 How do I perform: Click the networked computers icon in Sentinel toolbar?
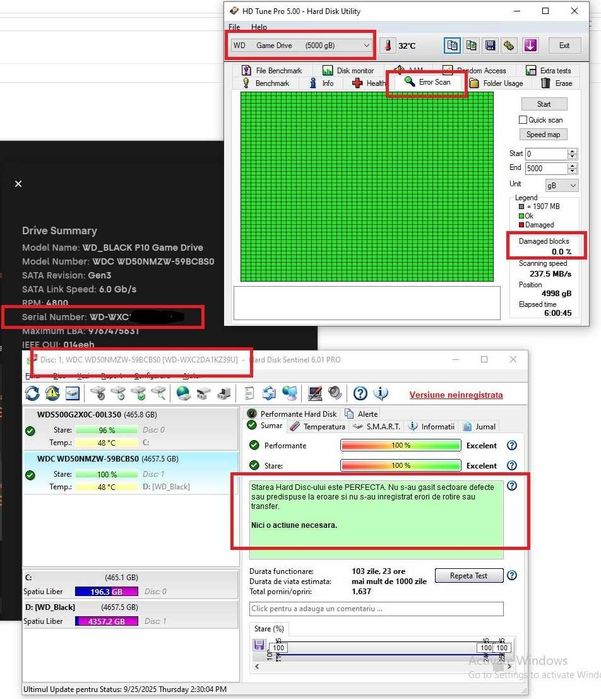(289, 393)
